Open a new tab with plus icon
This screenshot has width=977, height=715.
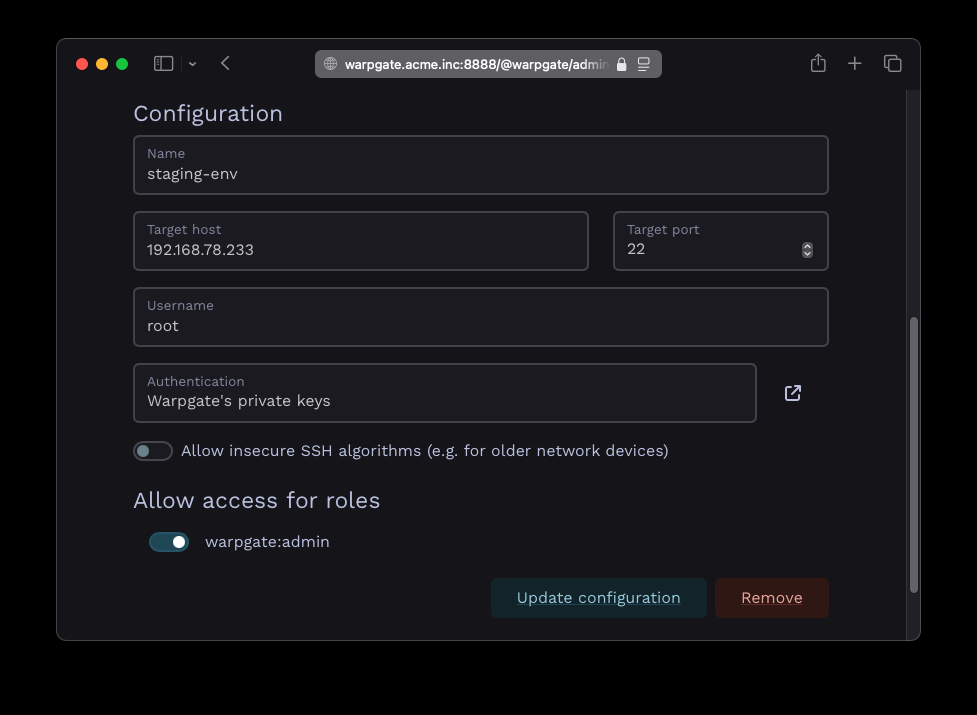pyautogui.click(x=855, y=64)
